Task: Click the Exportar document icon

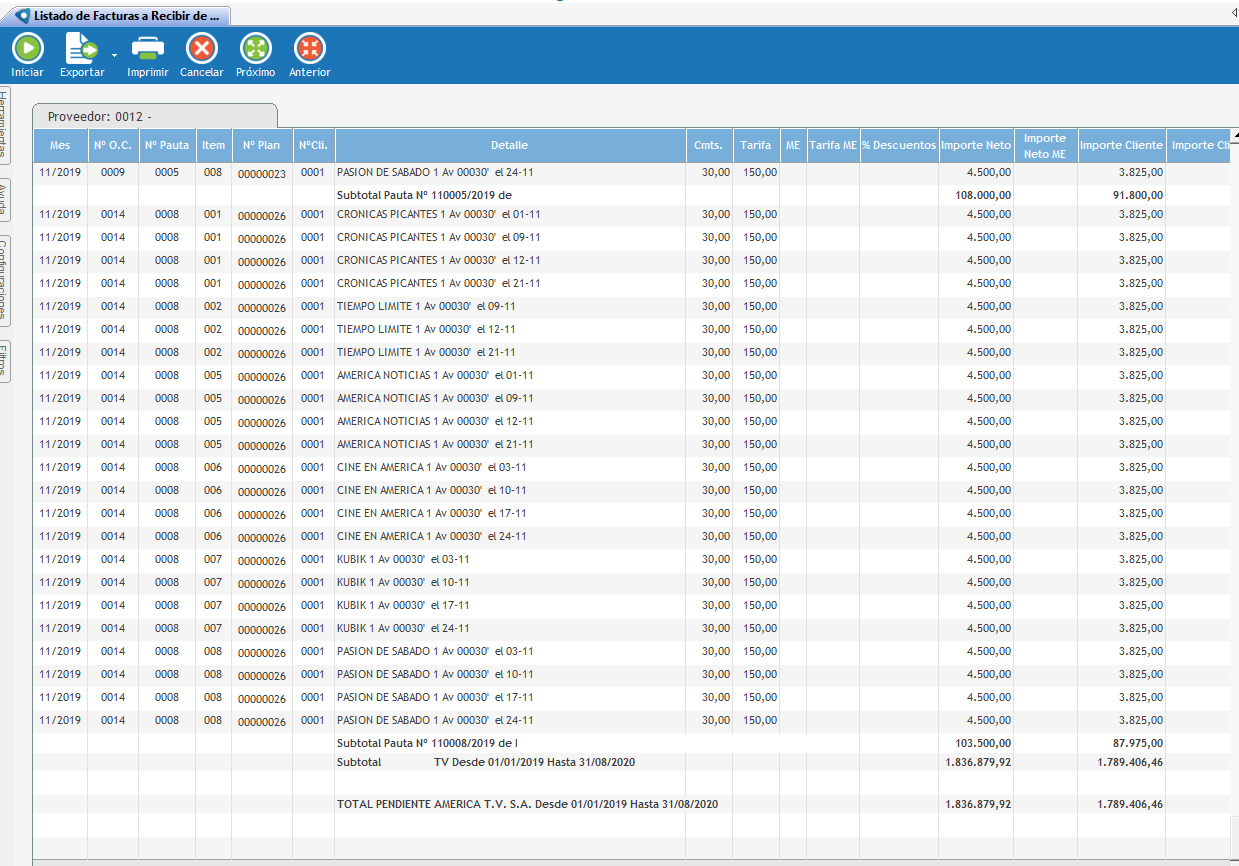Action: click(81, 48)
